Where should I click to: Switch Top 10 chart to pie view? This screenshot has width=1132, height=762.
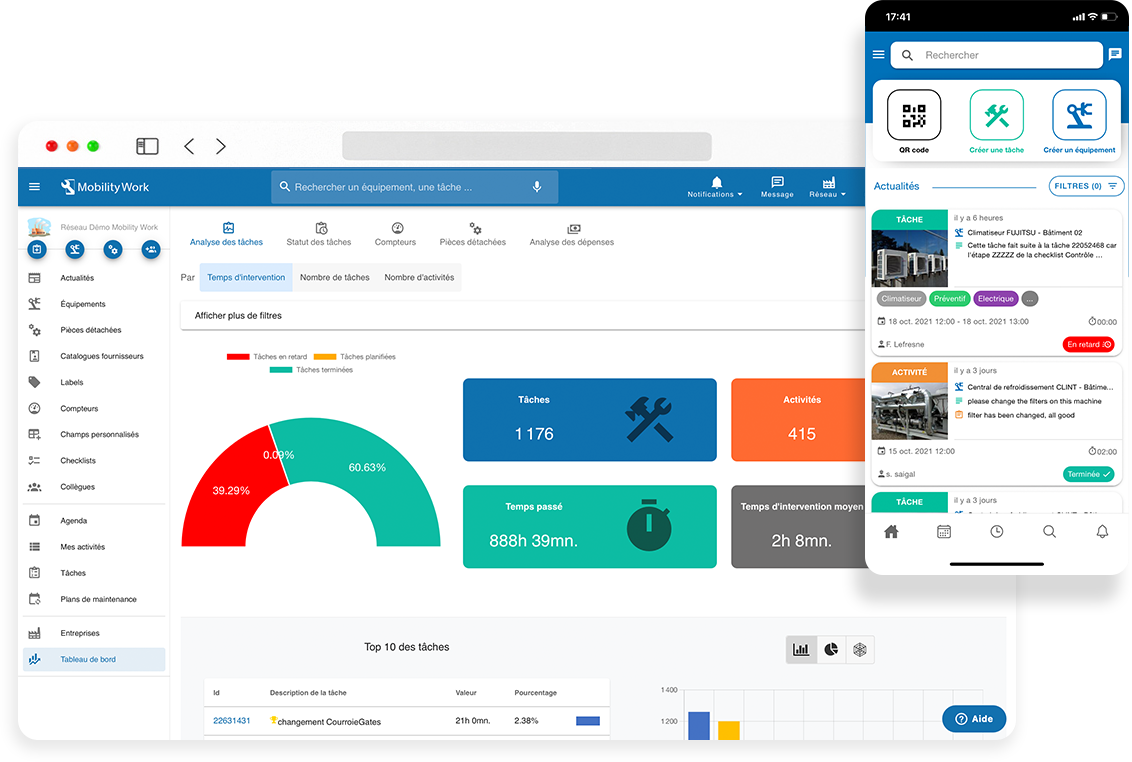click(x=831, y=649)
